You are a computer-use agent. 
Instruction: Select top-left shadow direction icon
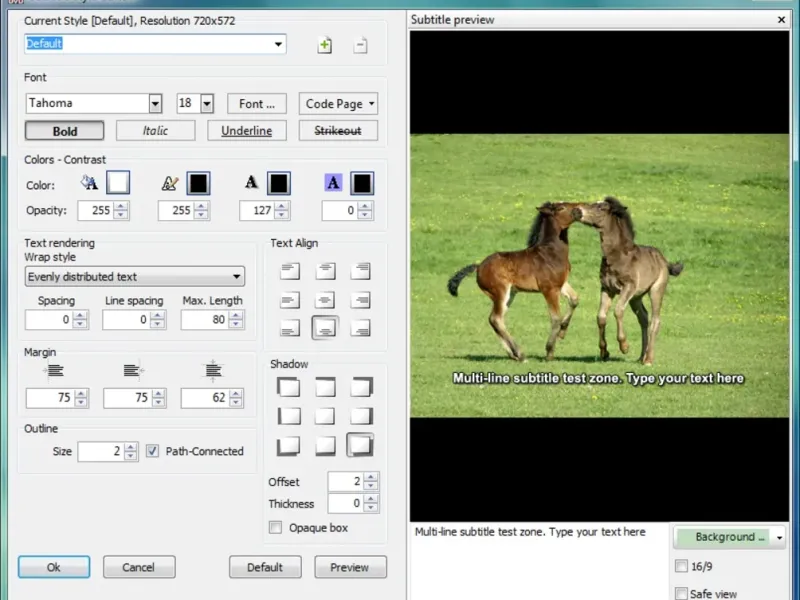289,387
